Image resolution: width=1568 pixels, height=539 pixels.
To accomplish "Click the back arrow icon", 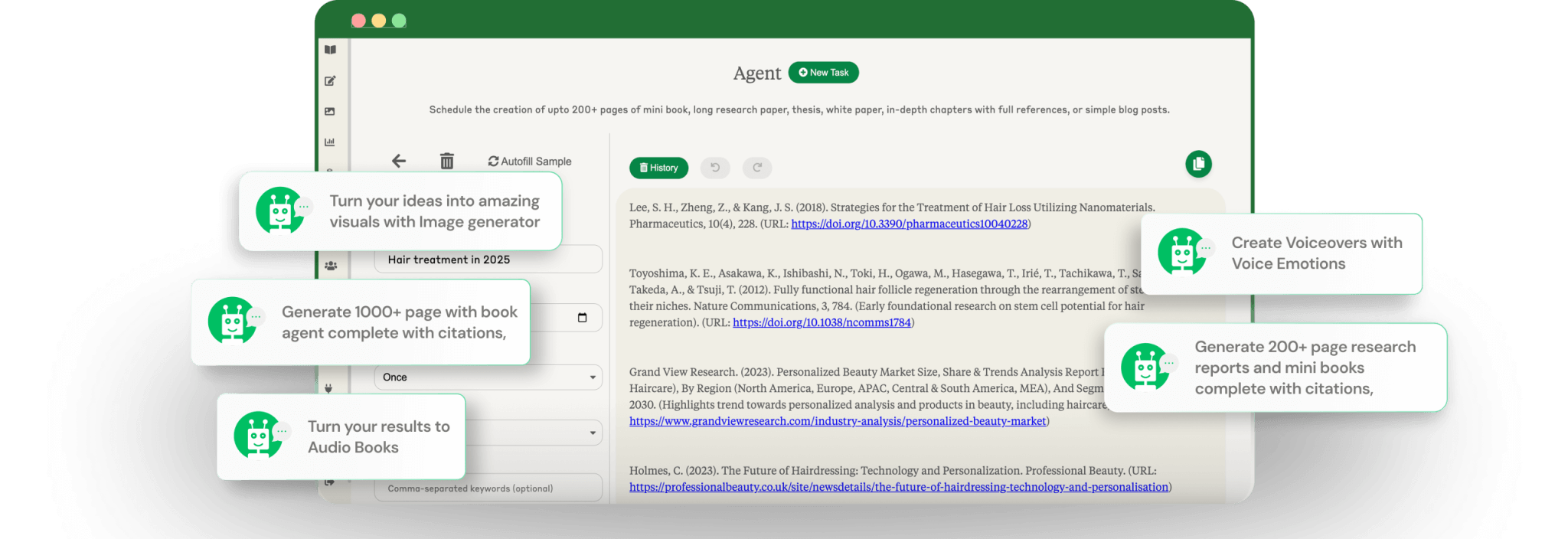I will [399, 161].
